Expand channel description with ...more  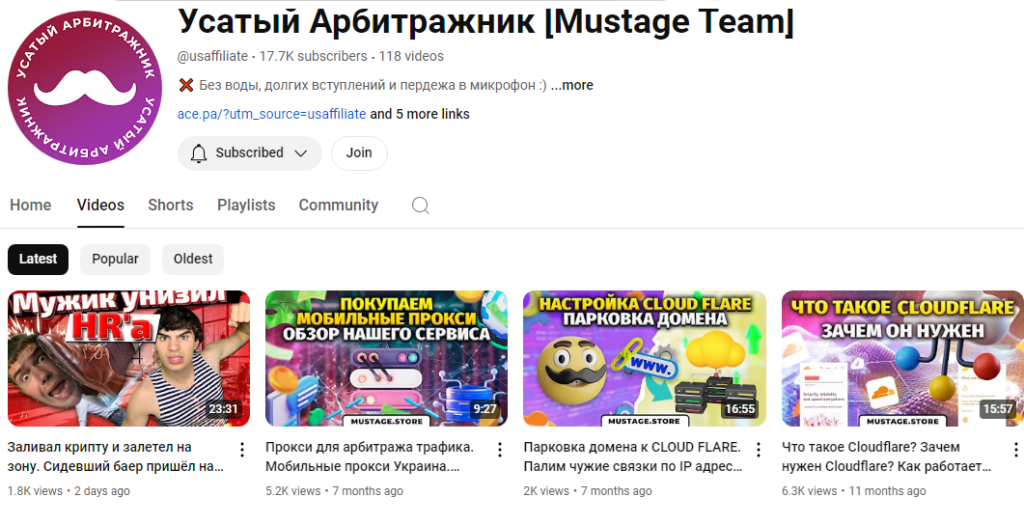[572, 86]
